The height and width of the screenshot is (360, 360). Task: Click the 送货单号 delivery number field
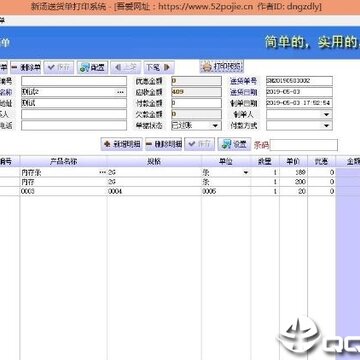point(299,81)
